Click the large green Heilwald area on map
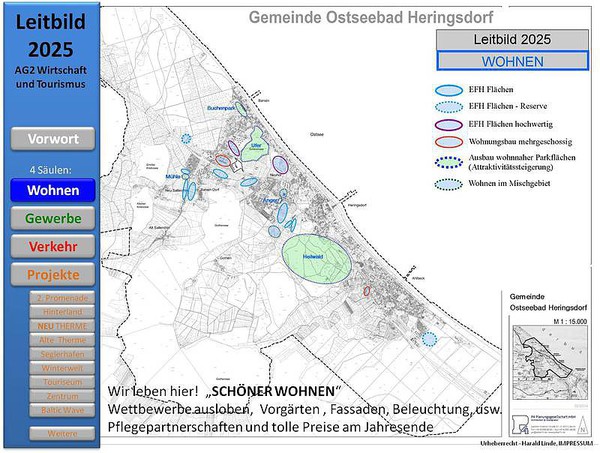The image size is (600, 453). (x=316, y=257)
